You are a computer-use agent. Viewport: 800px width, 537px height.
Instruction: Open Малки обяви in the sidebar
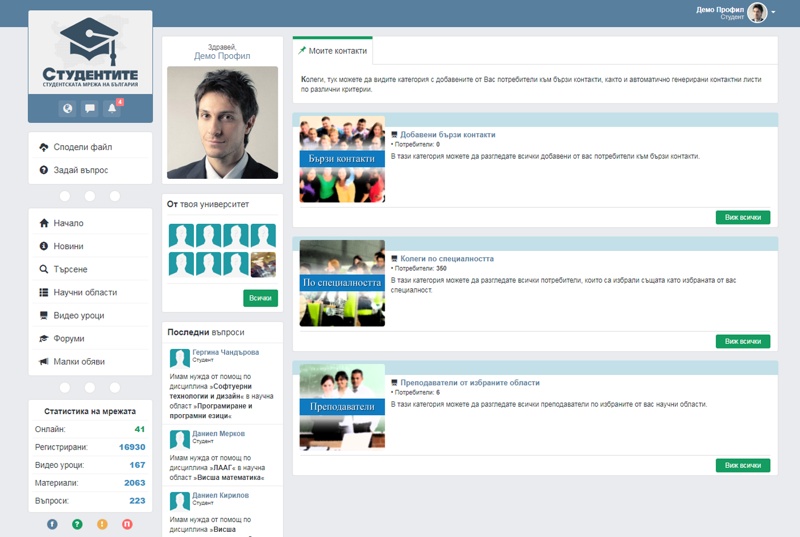pos(90,361)
